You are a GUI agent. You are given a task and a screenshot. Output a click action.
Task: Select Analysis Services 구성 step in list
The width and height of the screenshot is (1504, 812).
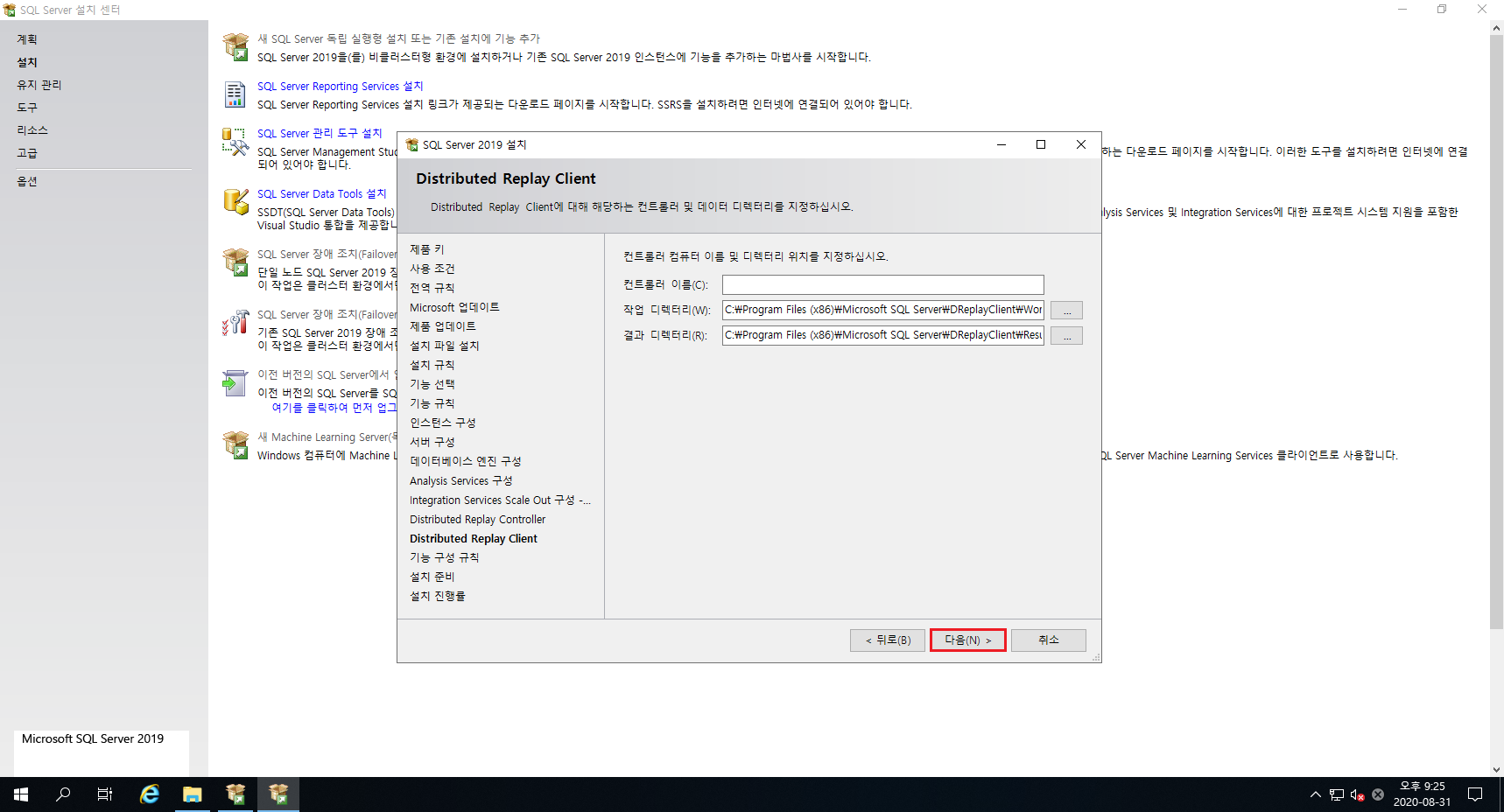tap(461, 480)
